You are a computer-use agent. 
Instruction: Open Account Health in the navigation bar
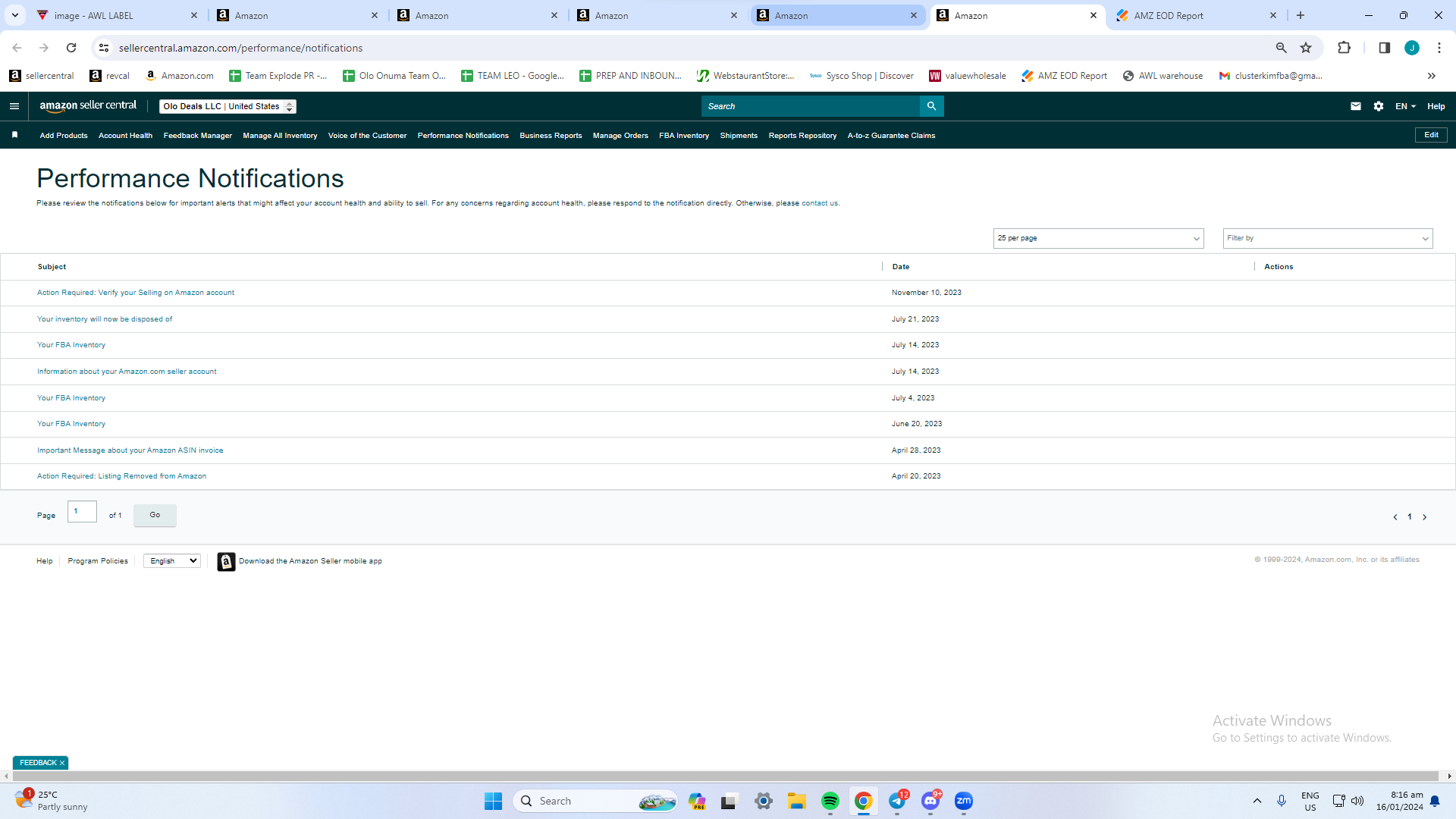[125, 136]
